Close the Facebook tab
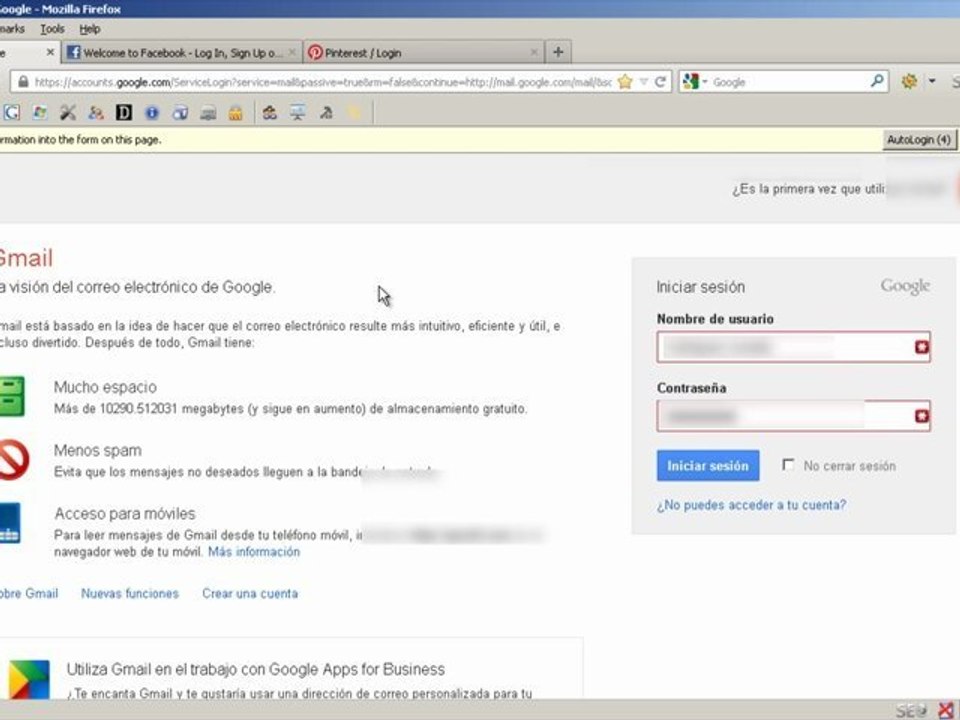Image resolution: width=960 pixels, height=720 pixels. (x=292, y=53)
